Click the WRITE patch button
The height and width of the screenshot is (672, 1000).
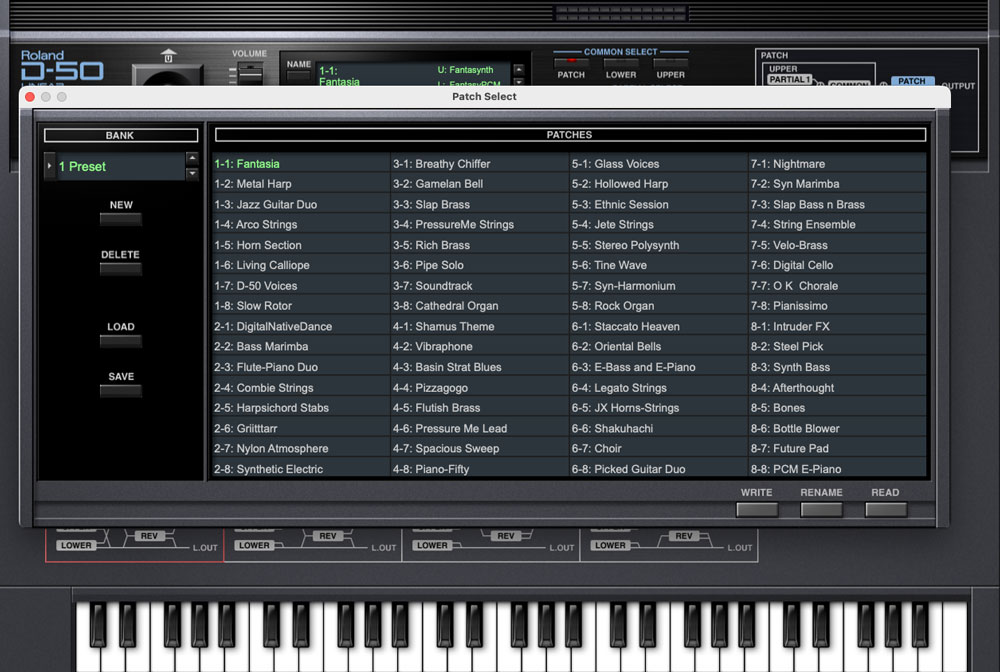pos(757,509)
